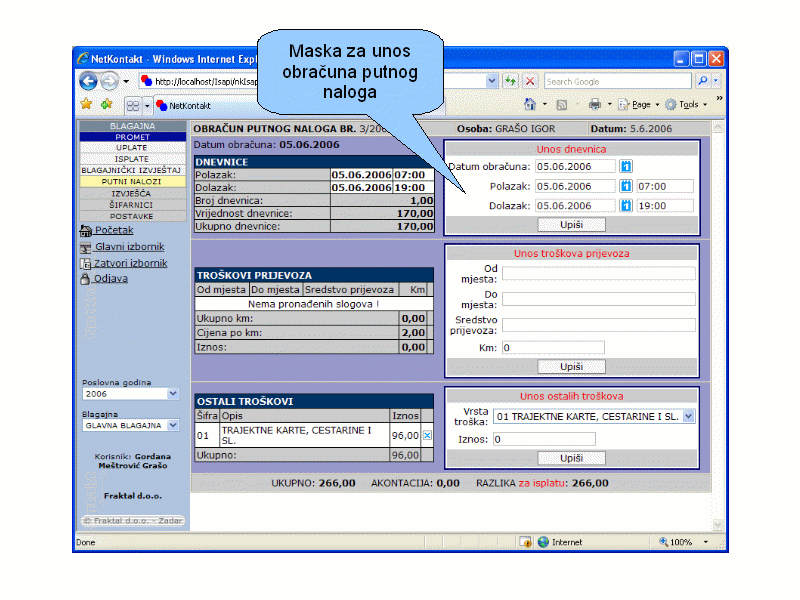This screenshot has height=600, width=800.
Task: Open the browser Home page icon
Action: [530, 104]
